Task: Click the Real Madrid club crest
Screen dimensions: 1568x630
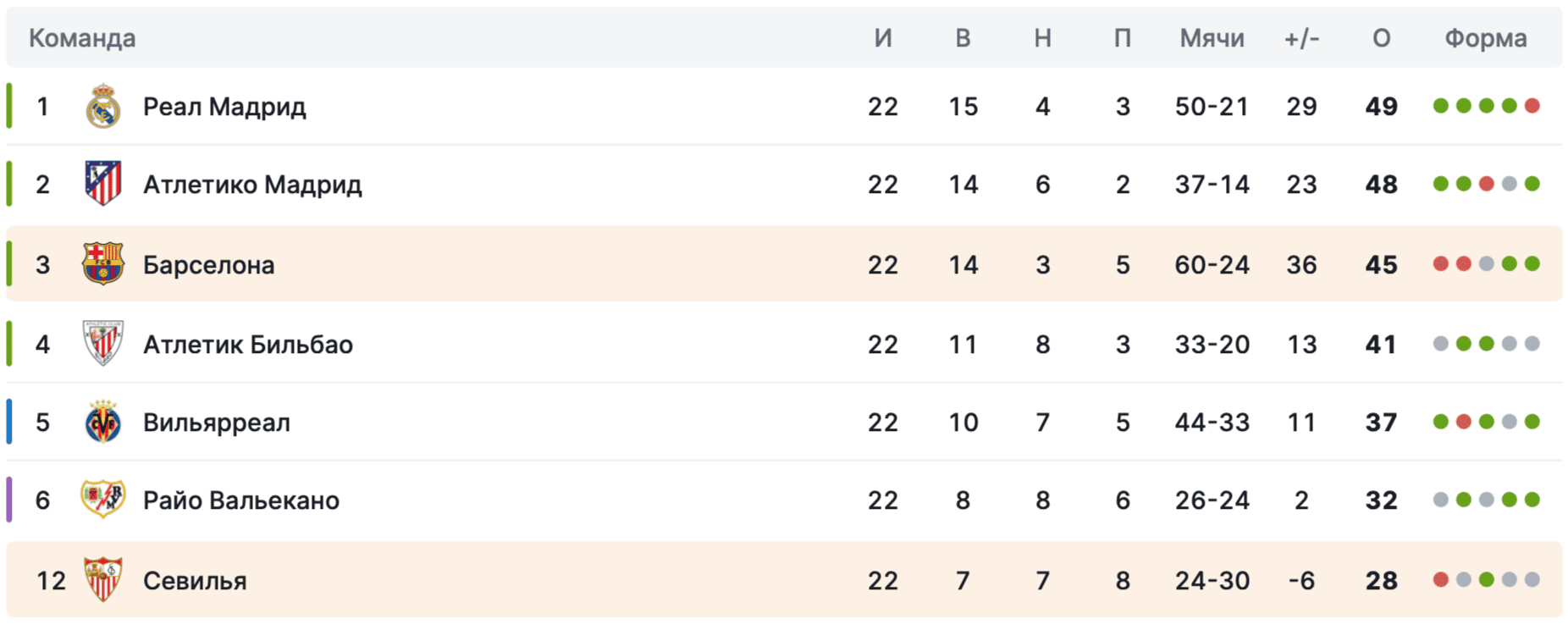Action: [x=103, y=107]
